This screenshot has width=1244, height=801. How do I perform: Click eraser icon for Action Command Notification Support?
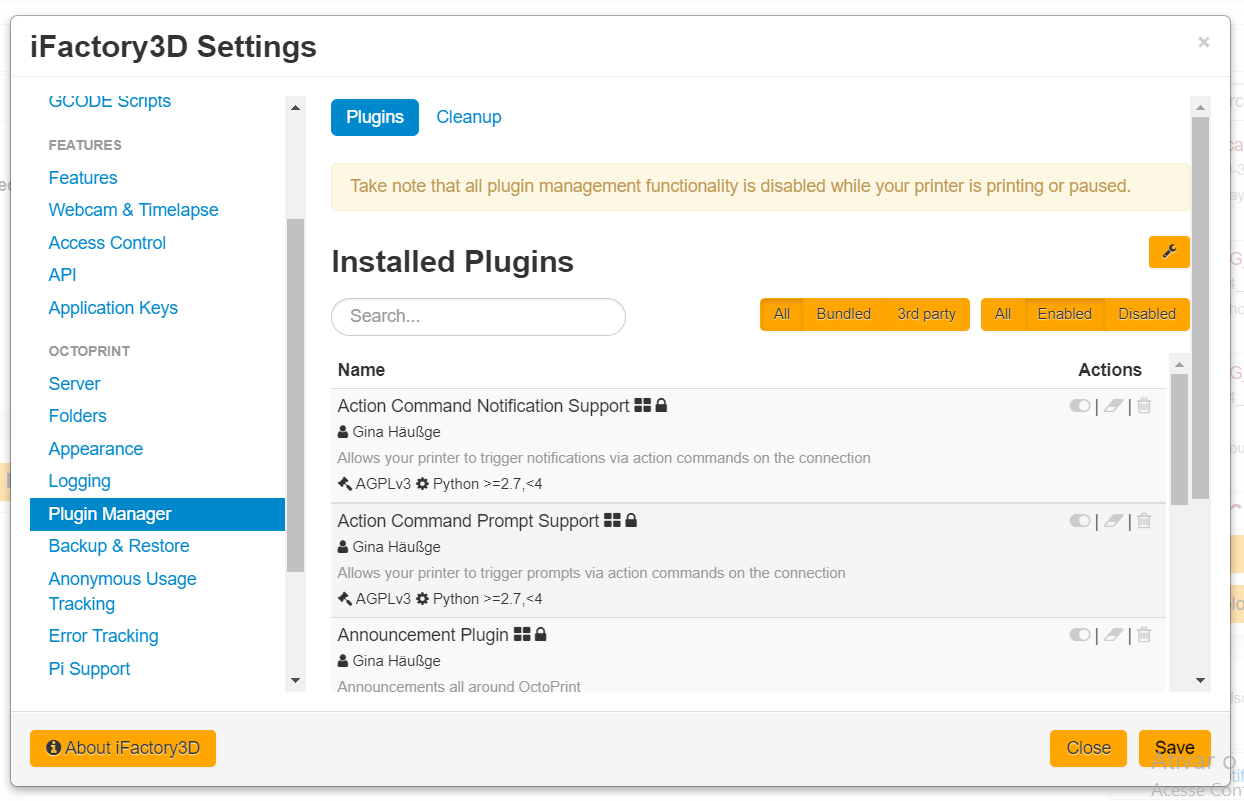[1114, 406]
